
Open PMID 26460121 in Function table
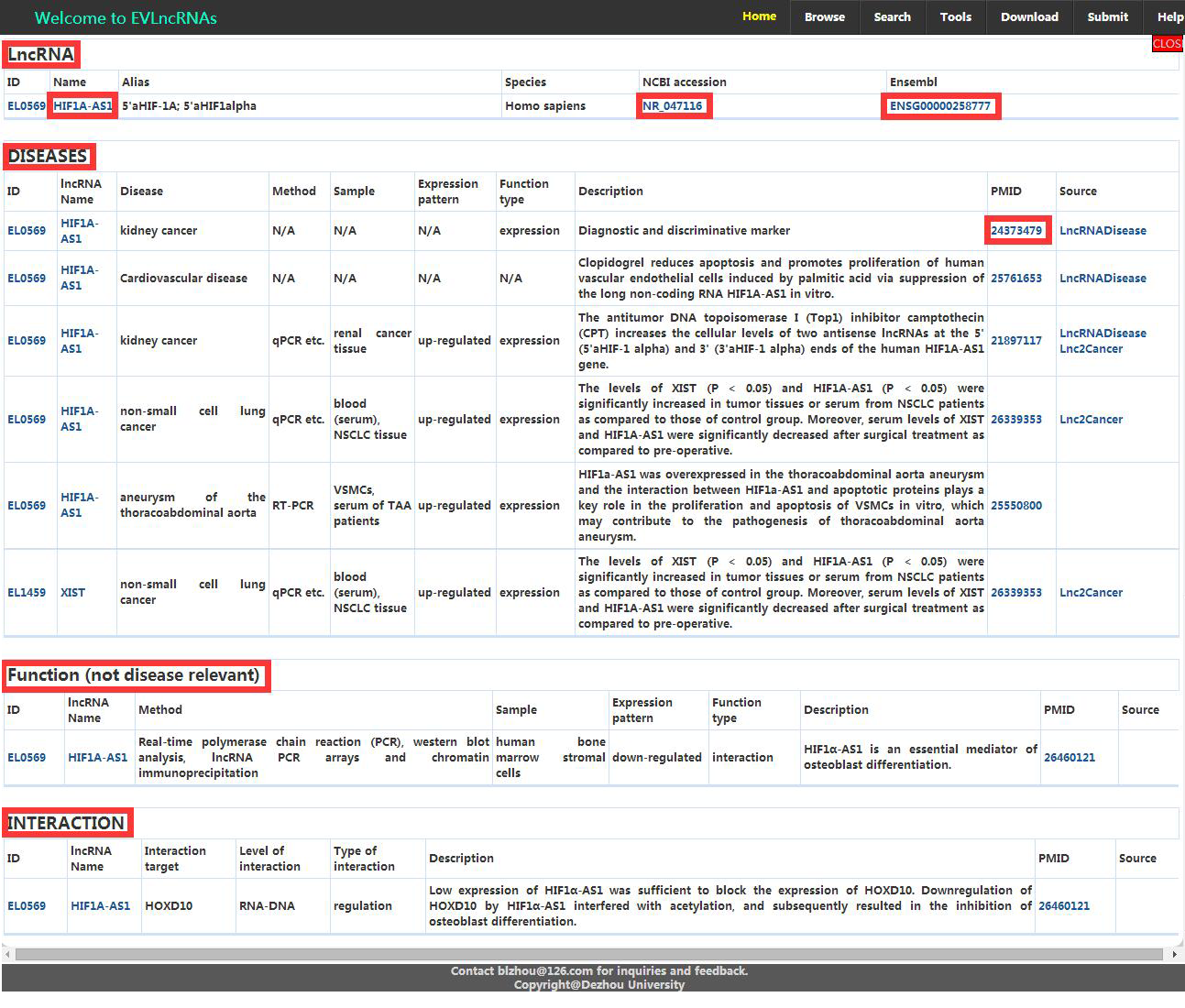tap(1070, 757)
